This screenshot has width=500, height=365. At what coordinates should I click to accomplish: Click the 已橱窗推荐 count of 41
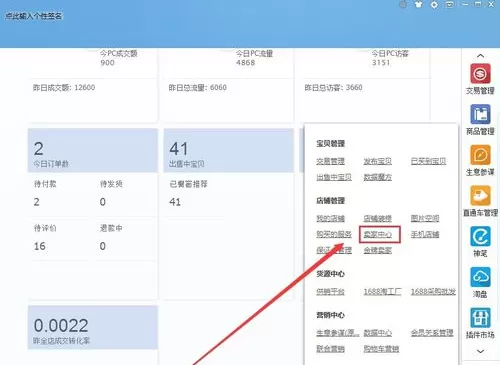point(175,202)
